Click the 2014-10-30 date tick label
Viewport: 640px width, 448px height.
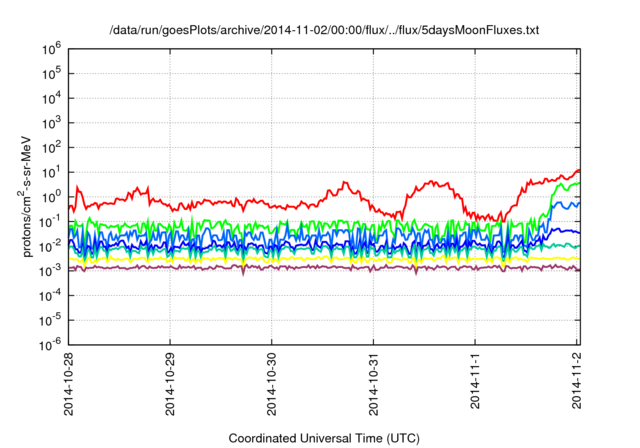(272, 385)
